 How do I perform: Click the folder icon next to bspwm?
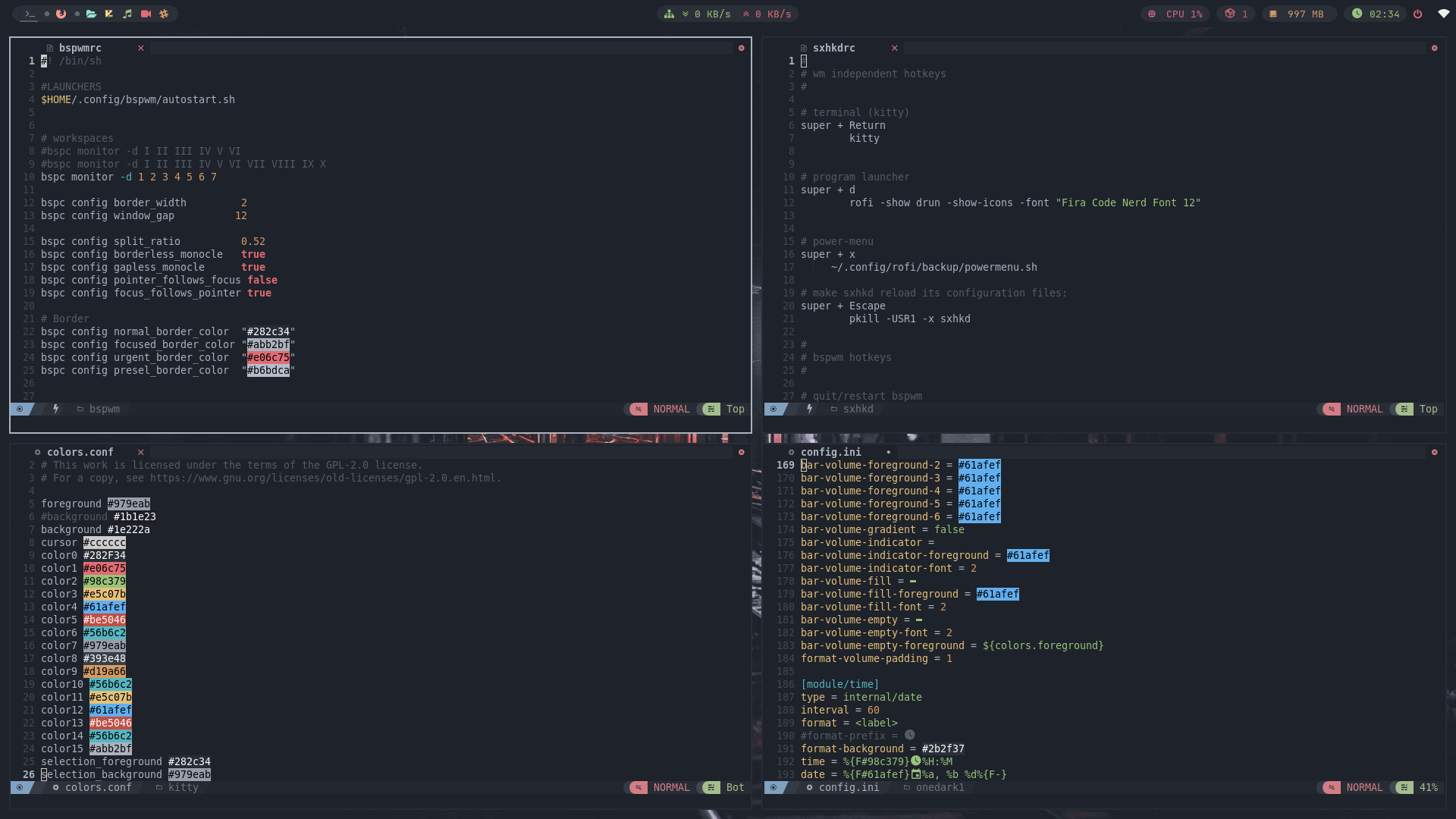(80, 409)
